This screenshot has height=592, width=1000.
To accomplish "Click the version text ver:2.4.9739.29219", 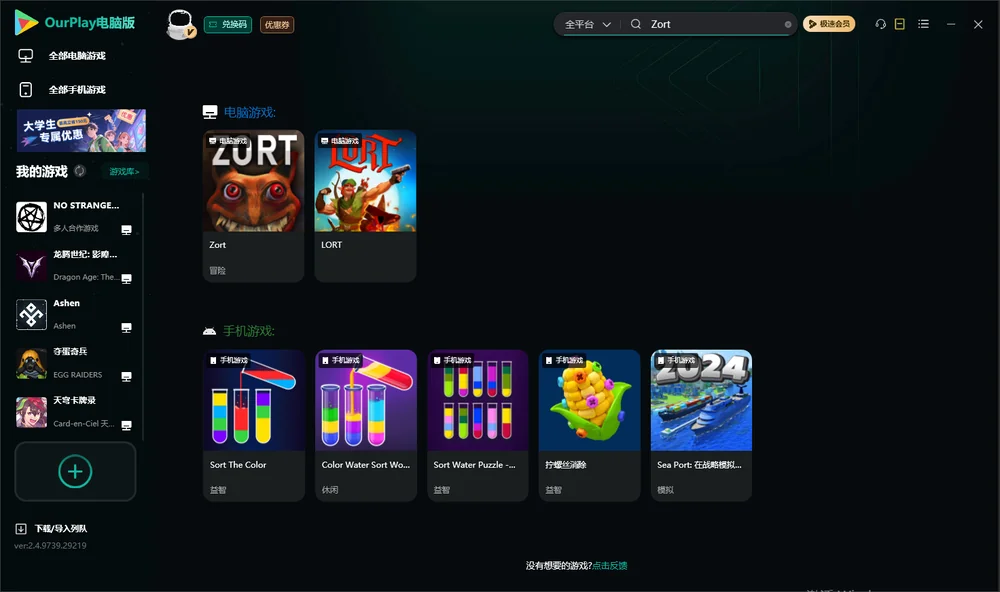I will pyautogui.click(x=50, y=545).
